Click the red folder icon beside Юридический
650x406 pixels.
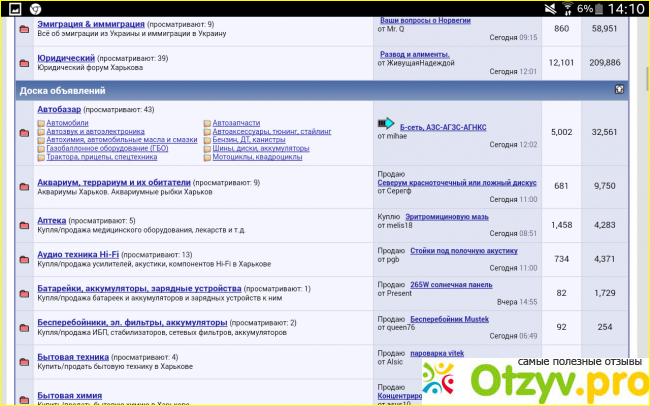click(25, 65)
